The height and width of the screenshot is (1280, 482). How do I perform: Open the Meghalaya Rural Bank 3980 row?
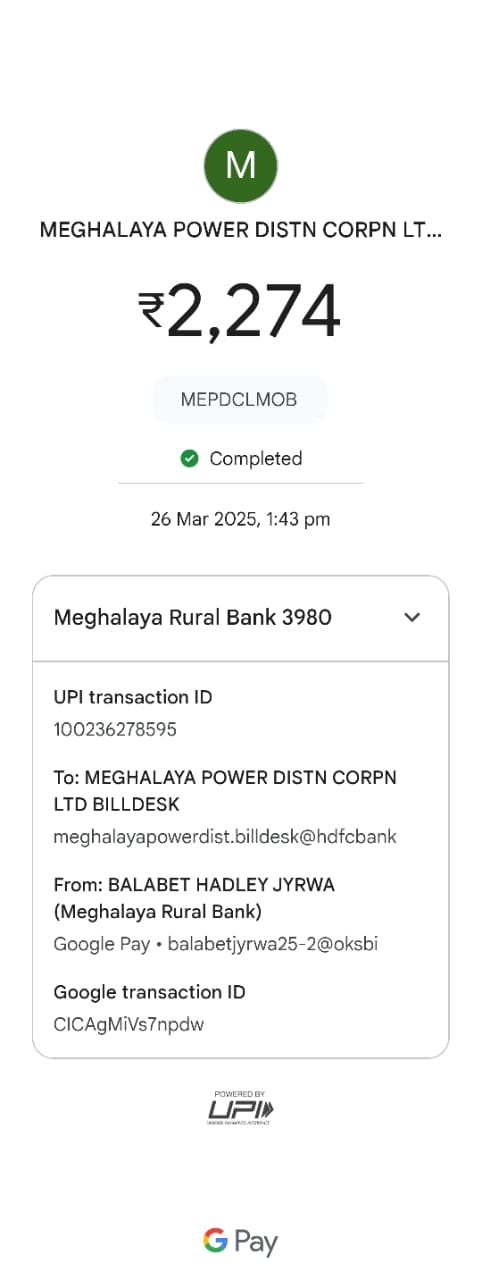click(240, 618)
